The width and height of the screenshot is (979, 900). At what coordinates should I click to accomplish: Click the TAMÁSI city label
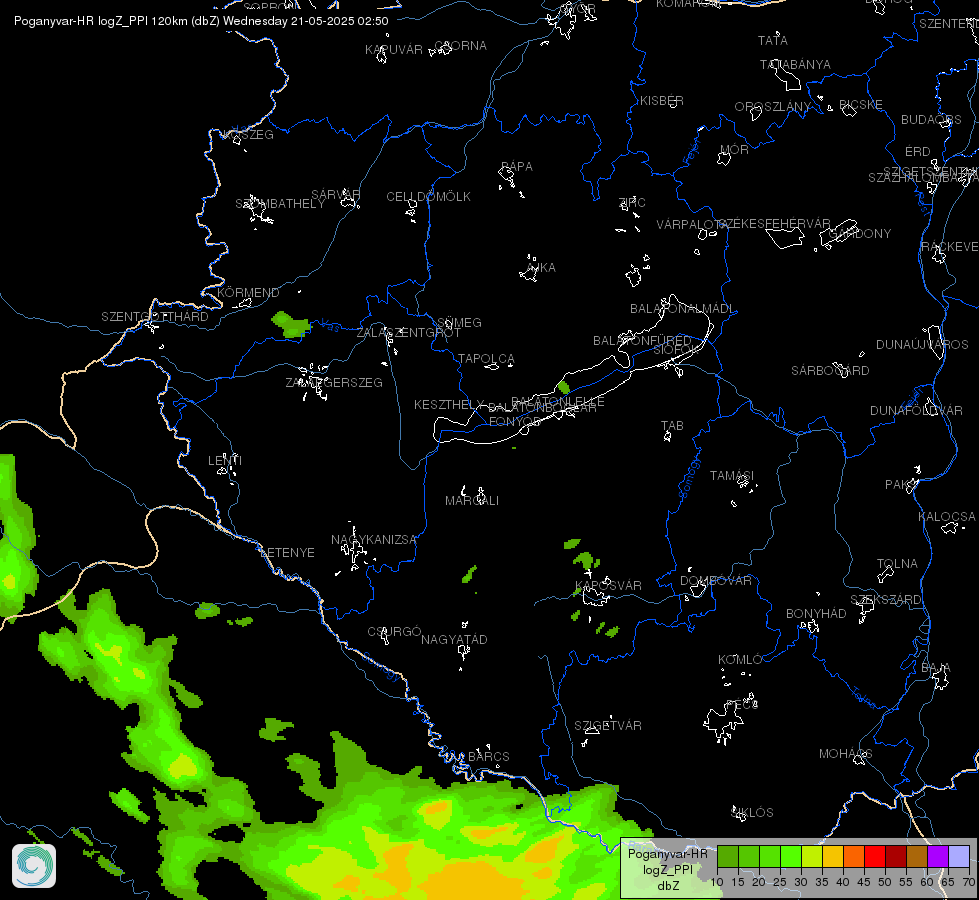pos(732,476)
